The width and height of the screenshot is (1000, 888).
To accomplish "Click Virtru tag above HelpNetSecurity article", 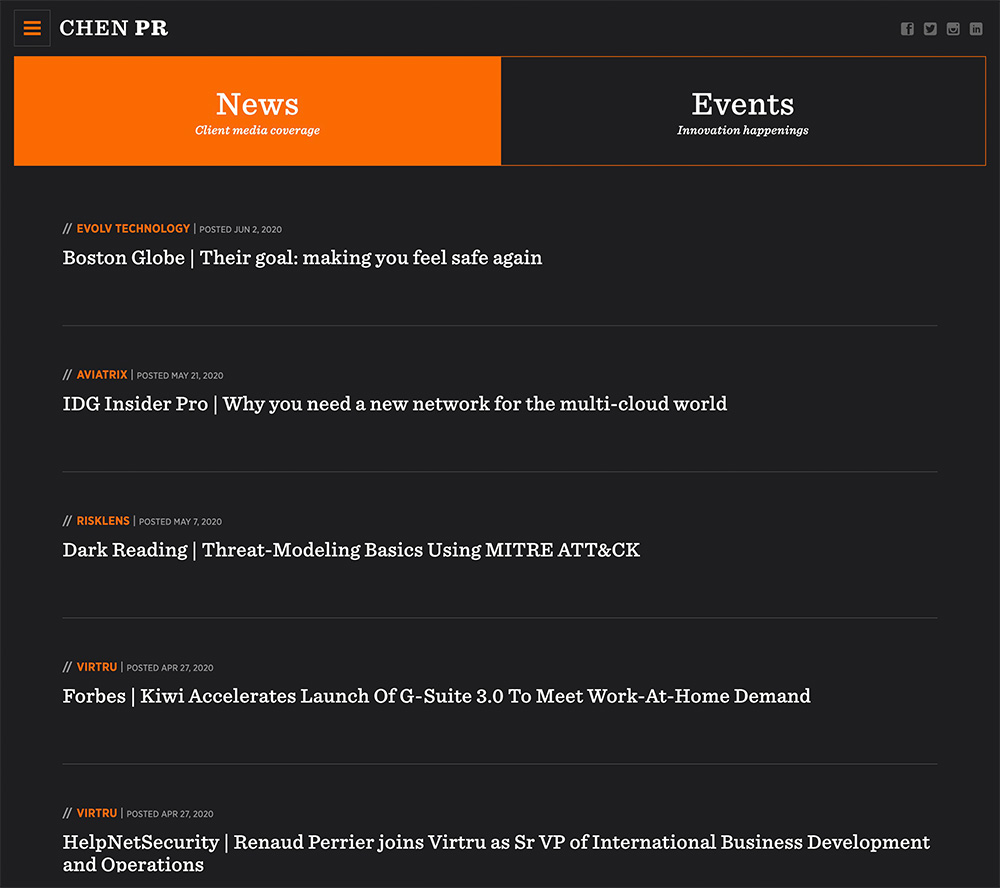I will [97, 813].
